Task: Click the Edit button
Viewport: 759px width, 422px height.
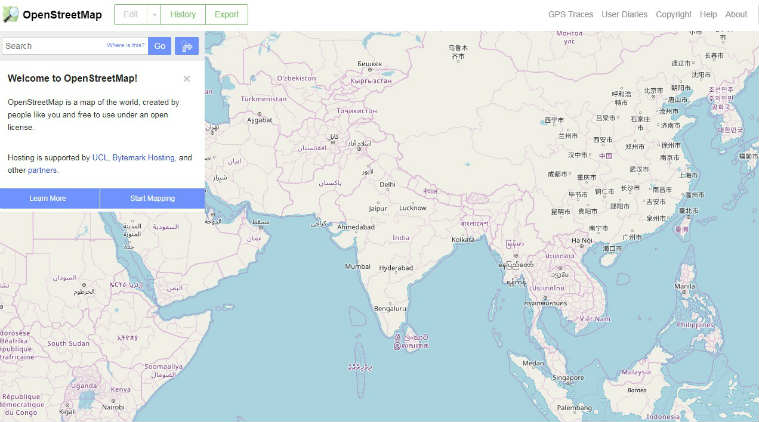Action: tap(131, 15)
